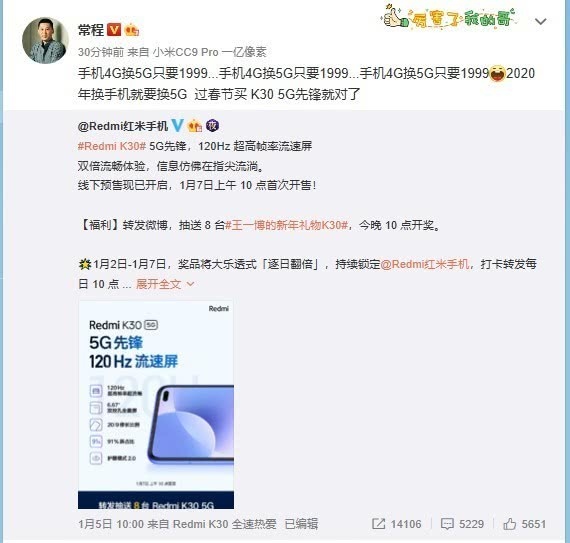Open the Redmi K30 promotional poster image
This screenshot has width=570, height=543.
click(156, 405)
